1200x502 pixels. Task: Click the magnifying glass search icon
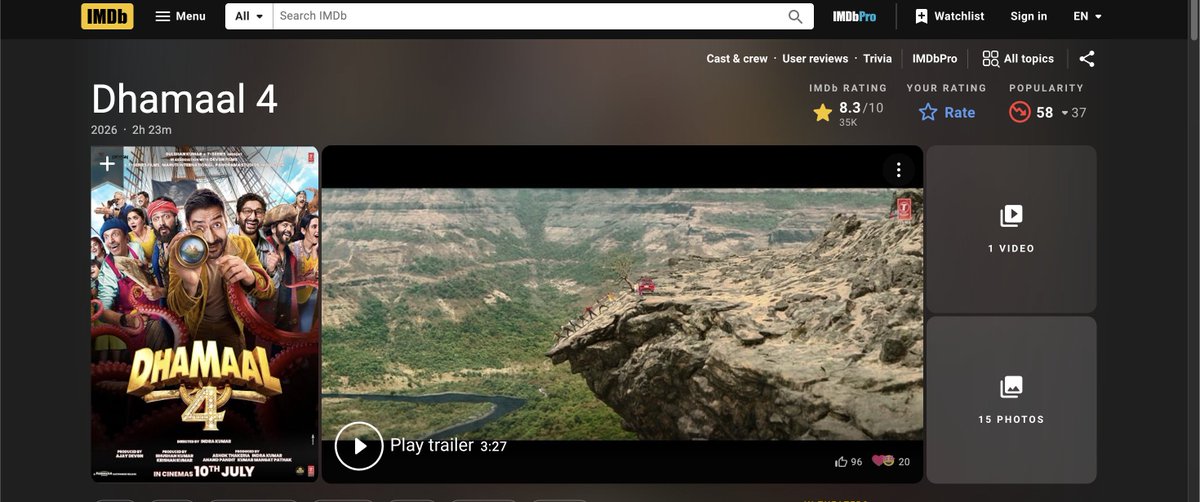coord(796,16)
